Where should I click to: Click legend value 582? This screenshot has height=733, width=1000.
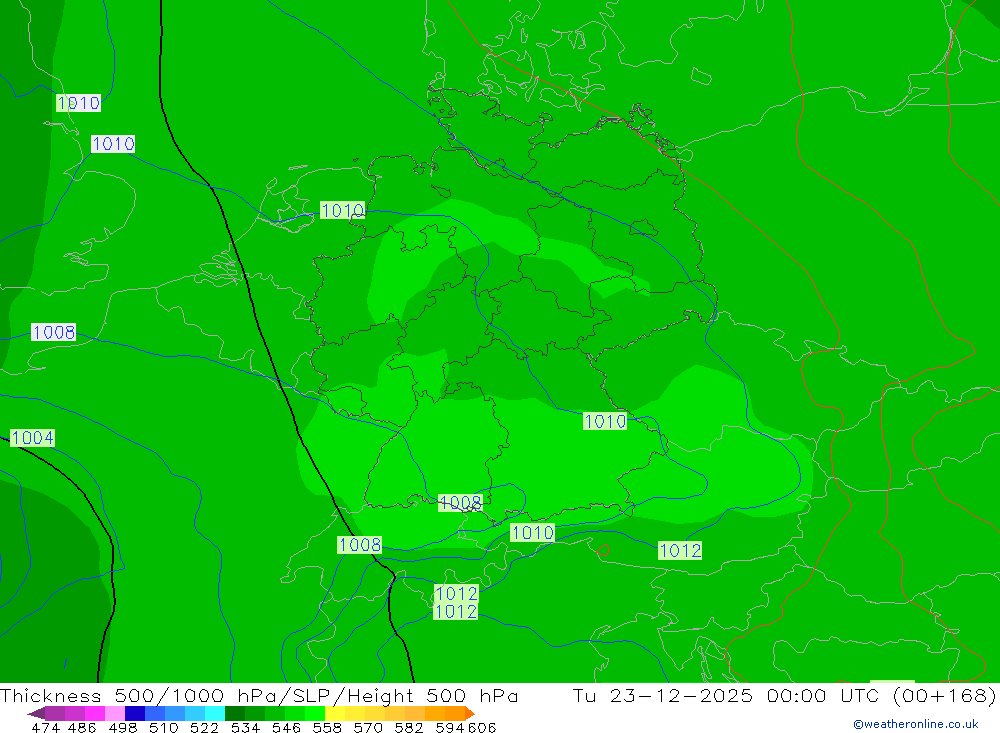click(408, 727)
